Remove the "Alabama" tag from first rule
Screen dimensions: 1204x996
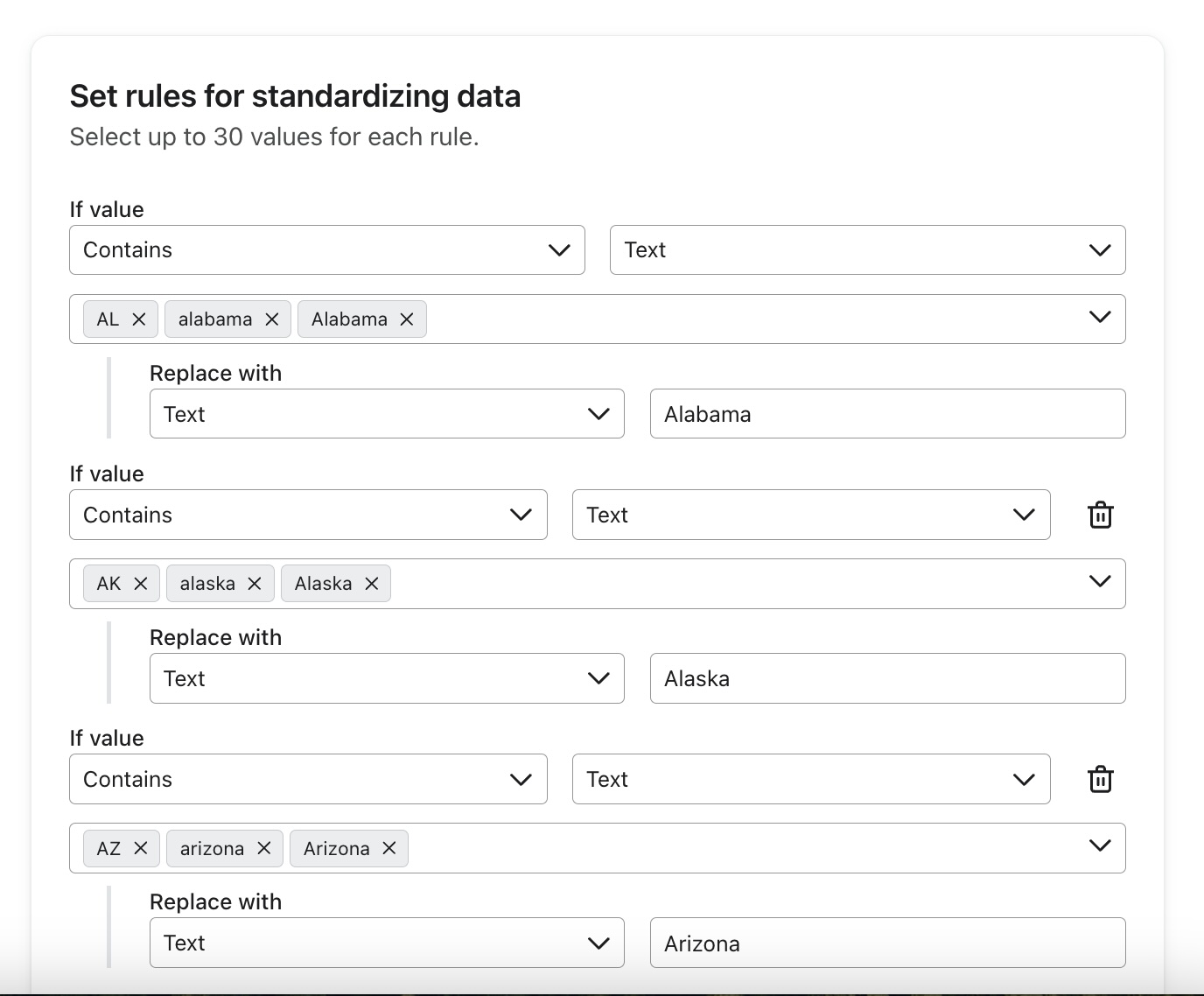[x=406, y=319]
